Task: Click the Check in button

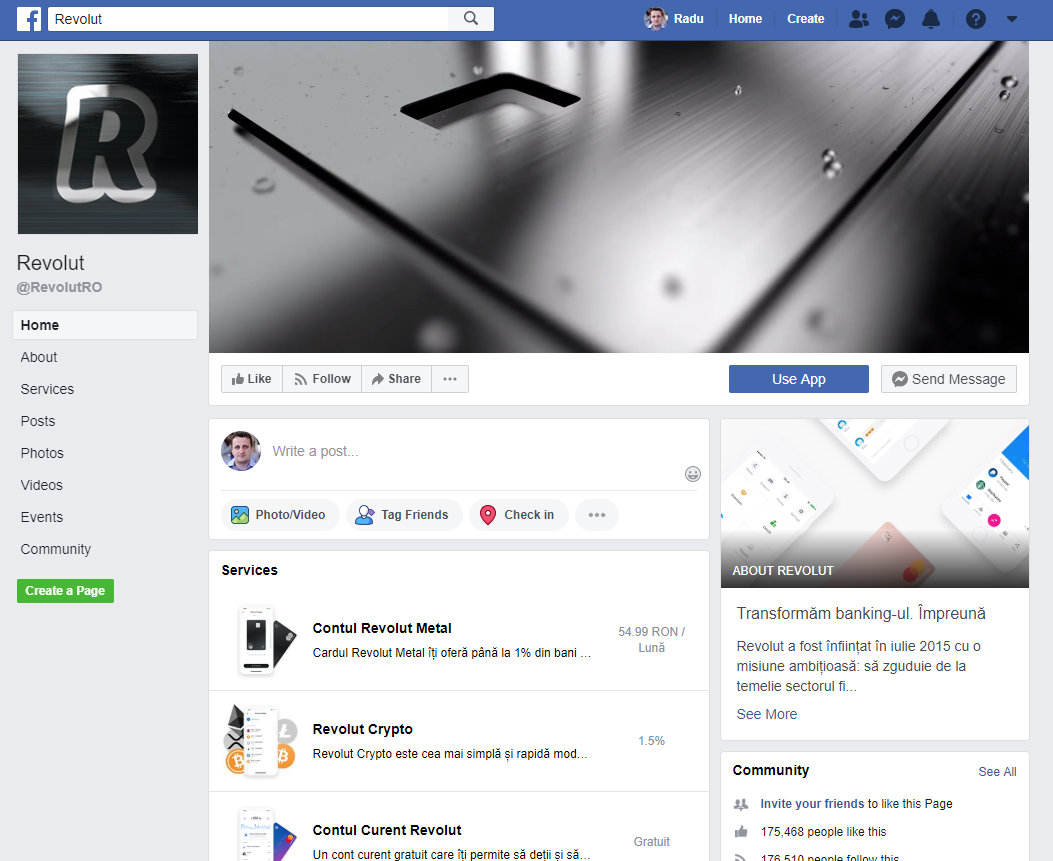Action: point(518,515)
